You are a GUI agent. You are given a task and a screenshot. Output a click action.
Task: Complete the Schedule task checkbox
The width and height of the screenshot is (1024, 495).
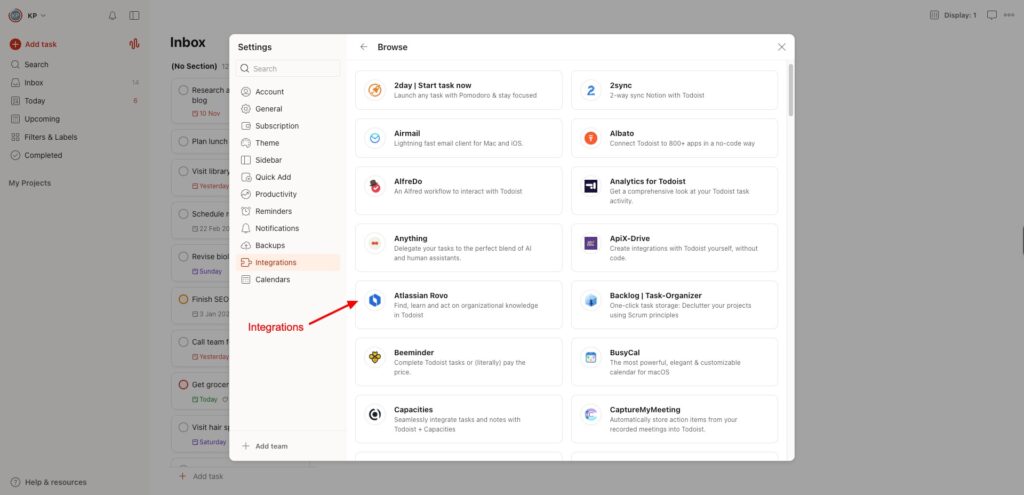point(184,214)
